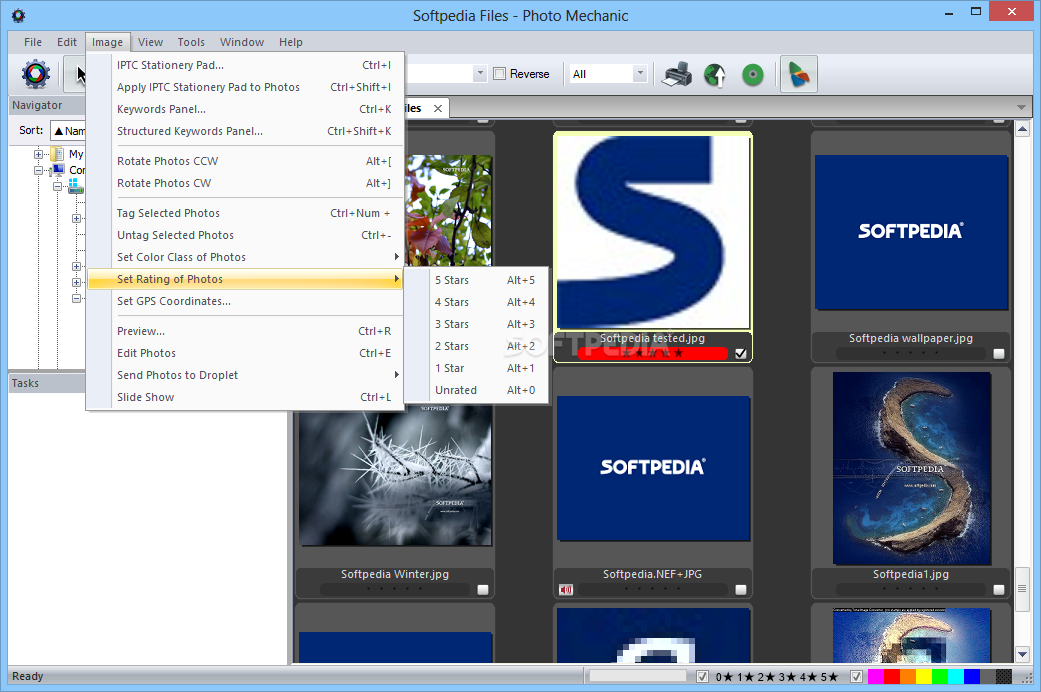
Task: Tag Softpedia wallpaper.jpg with its checkbox
Action: click(999, 354)
